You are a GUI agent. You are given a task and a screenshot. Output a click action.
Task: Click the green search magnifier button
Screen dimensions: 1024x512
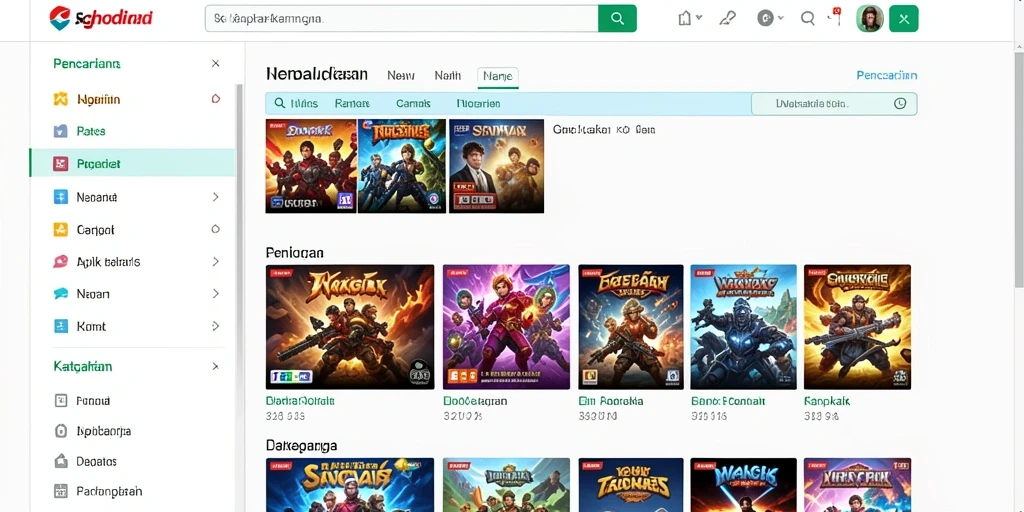click(x=617, y=18)
